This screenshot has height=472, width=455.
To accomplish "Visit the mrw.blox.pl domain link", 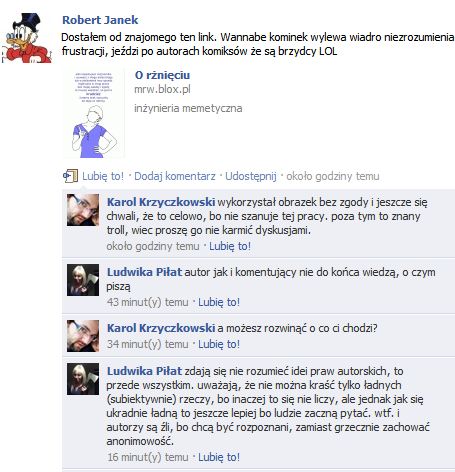I will point(162,89).
